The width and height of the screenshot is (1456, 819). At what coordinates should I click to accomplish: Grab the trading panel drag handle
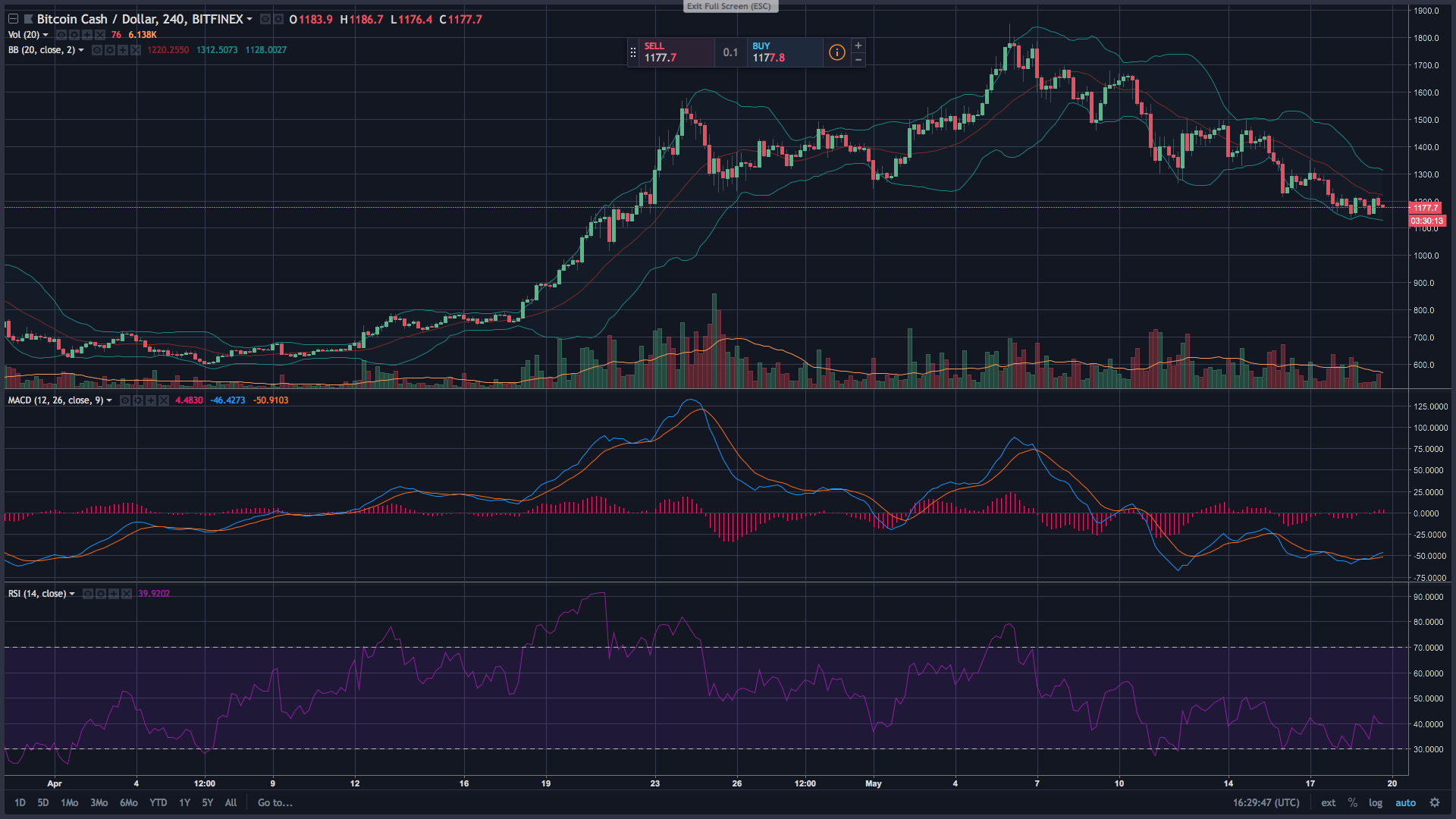coord(633,52)
